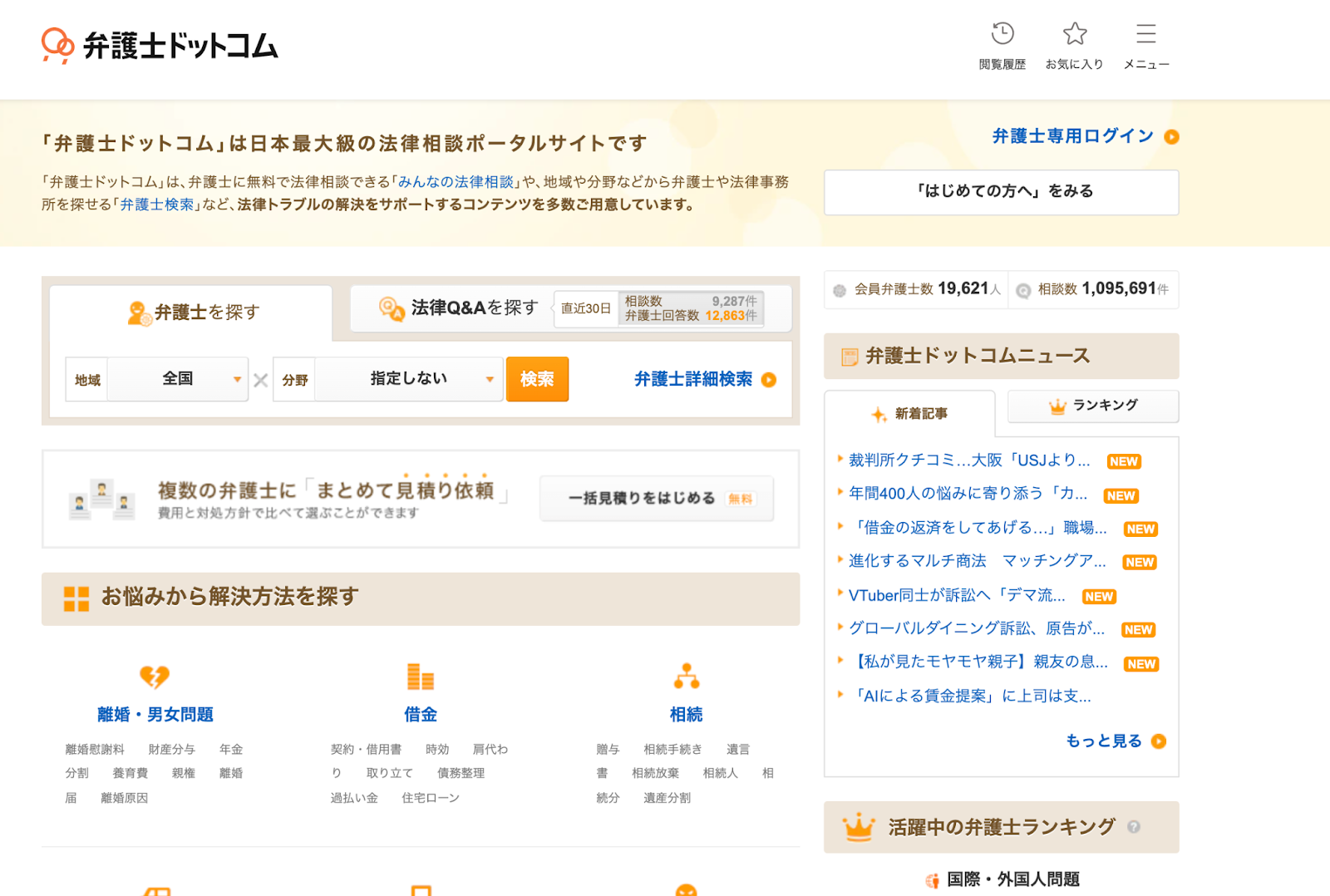This screenshot has height=896, width=1330.
Task: Click the 借金 stacked coins icon
Action: 421,677
